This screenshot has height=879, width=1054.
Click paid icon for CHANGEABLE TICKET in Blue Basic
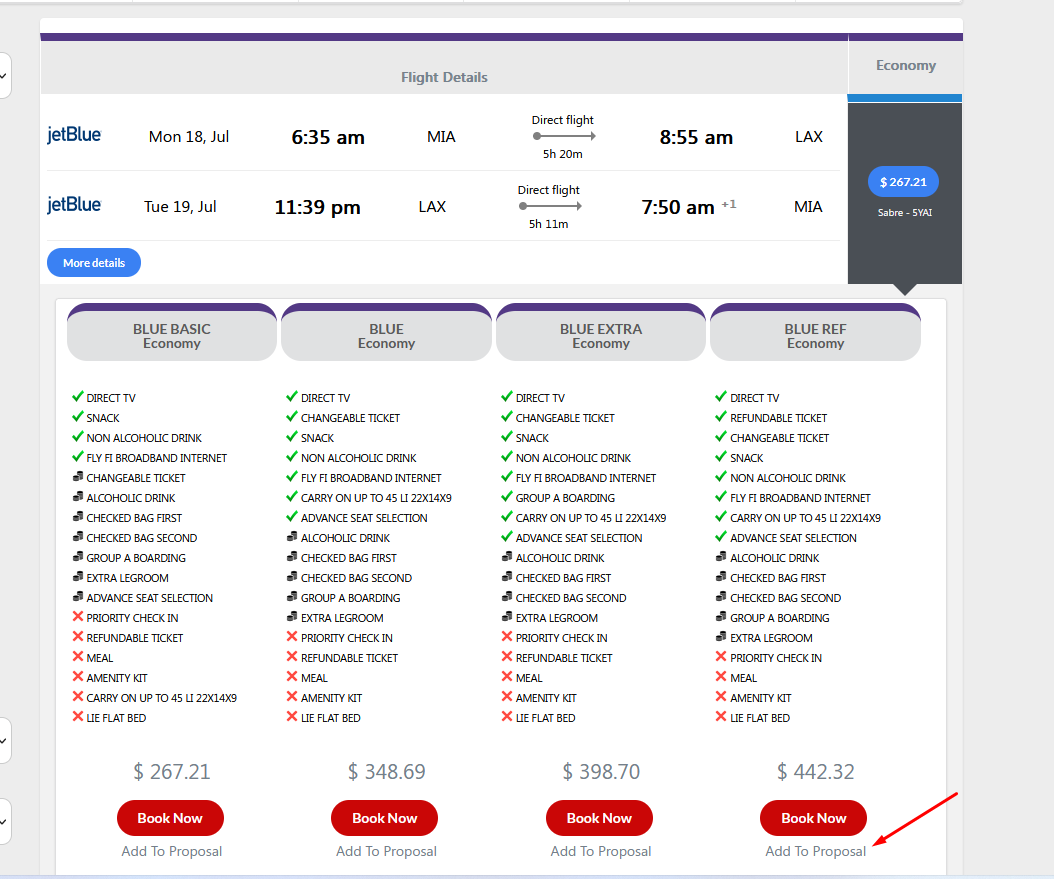tap(78, 477)
